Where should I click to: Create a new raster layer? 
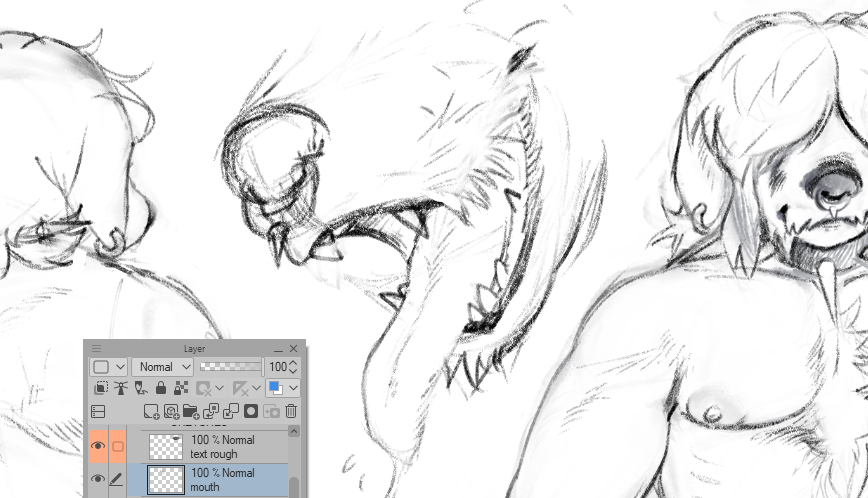click(151, 411)
